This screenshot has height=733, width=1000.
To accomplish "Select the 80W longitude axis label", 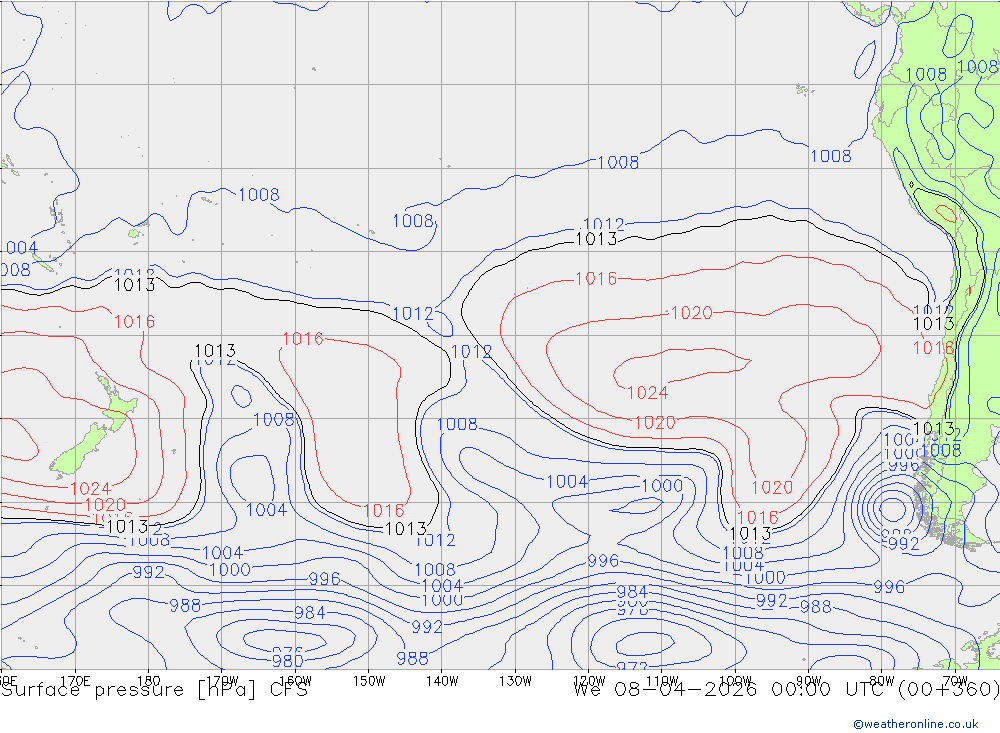I will tap(882, 680).
